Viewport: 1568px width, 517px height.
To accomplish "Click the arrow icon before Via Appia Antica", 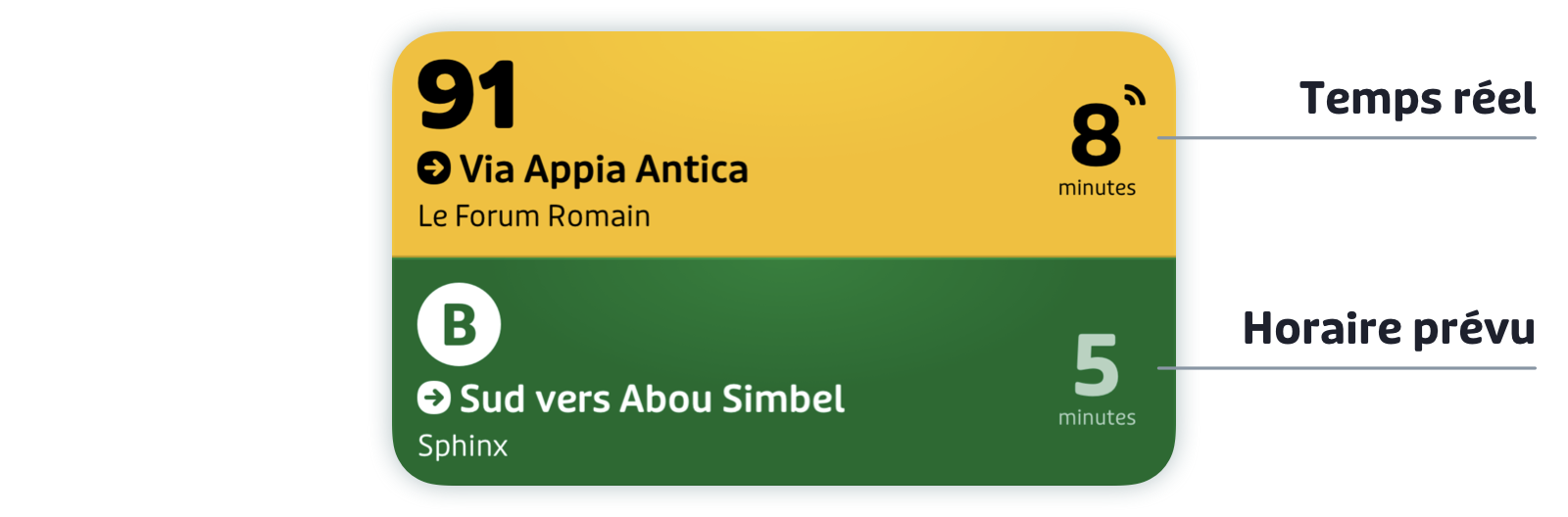I will pos(434,168).
